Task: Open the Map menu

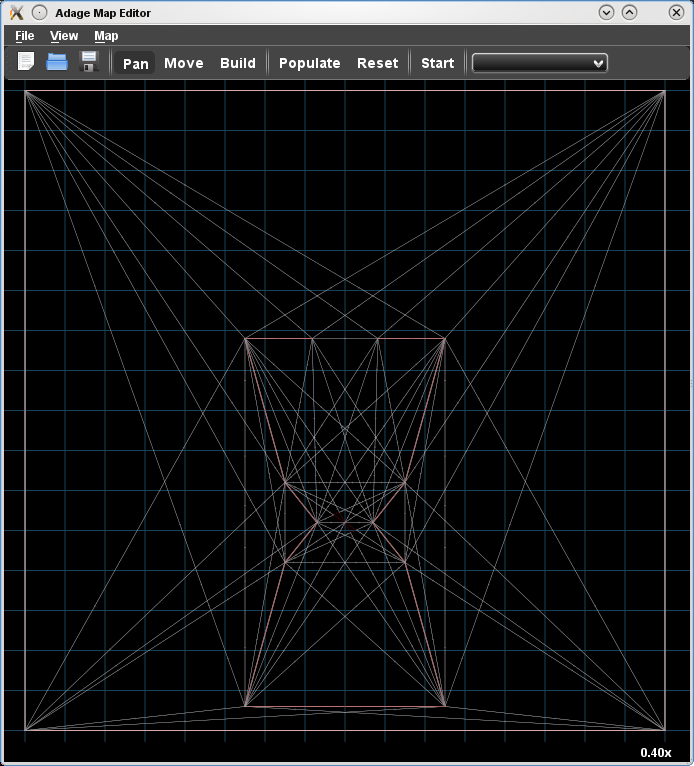Action: (x=106, y=36)
